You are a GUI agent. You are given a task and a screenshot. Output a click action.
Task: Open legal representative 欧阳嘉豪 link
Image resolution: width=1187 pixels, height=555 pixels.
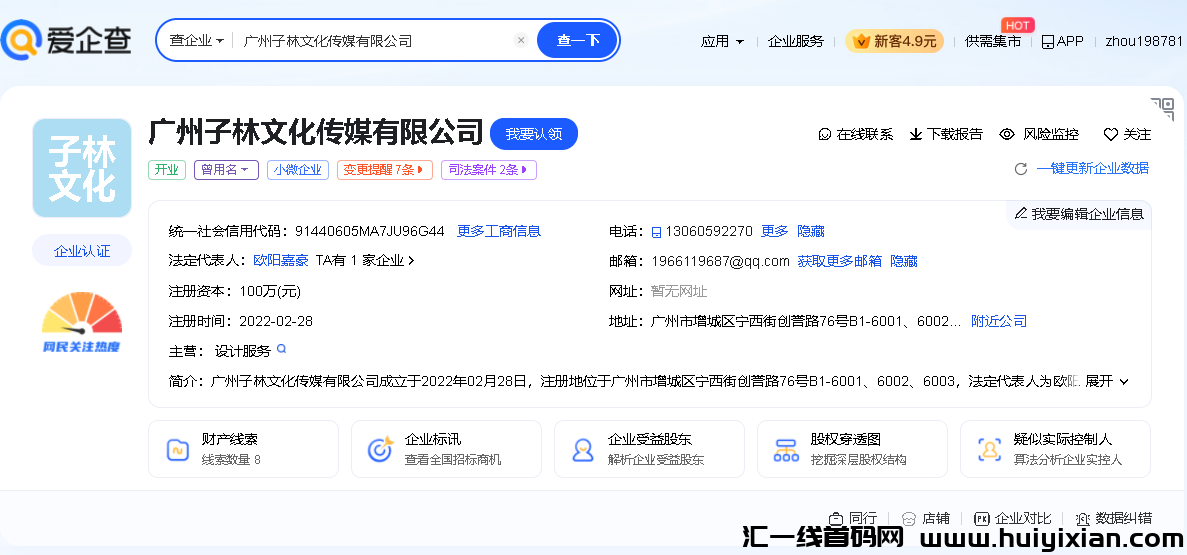coord(281,260)
